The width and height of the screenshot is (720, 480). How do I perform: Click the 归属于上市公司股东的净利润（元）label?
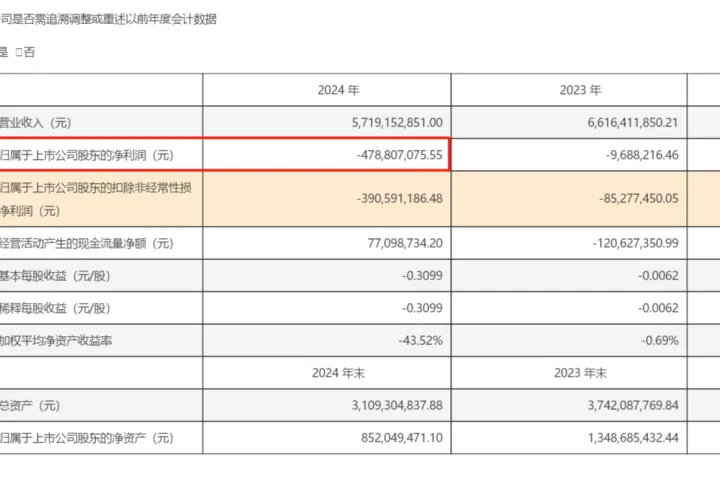tap(87, 155)
